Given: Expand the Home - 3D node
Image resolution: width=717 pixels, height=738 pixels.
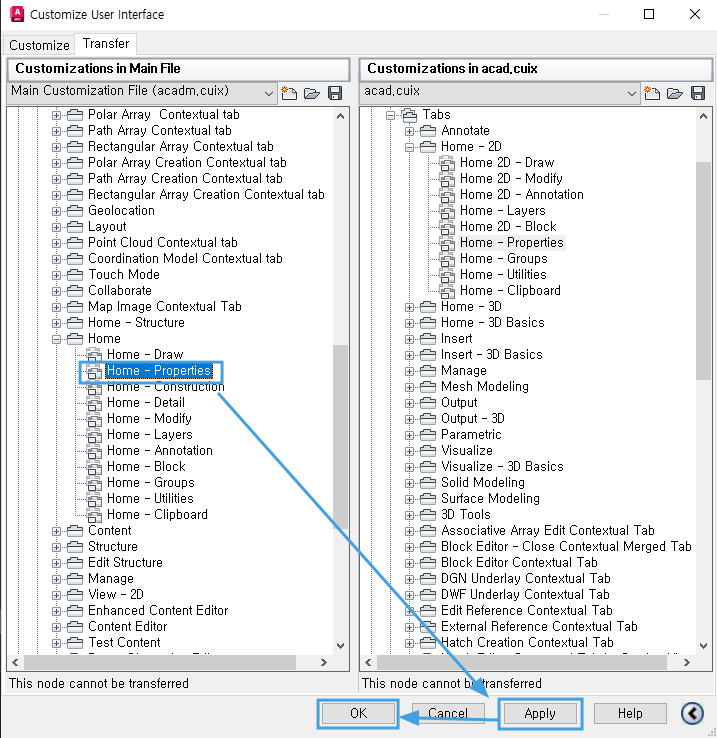Looking at the screenshot, I should pyautogui.click(x=409, y=307).
